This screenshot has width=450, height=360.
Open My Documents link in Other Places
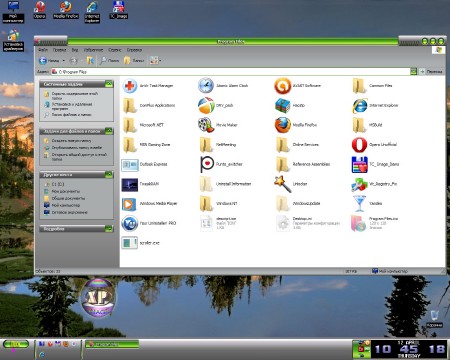[66, 191]
